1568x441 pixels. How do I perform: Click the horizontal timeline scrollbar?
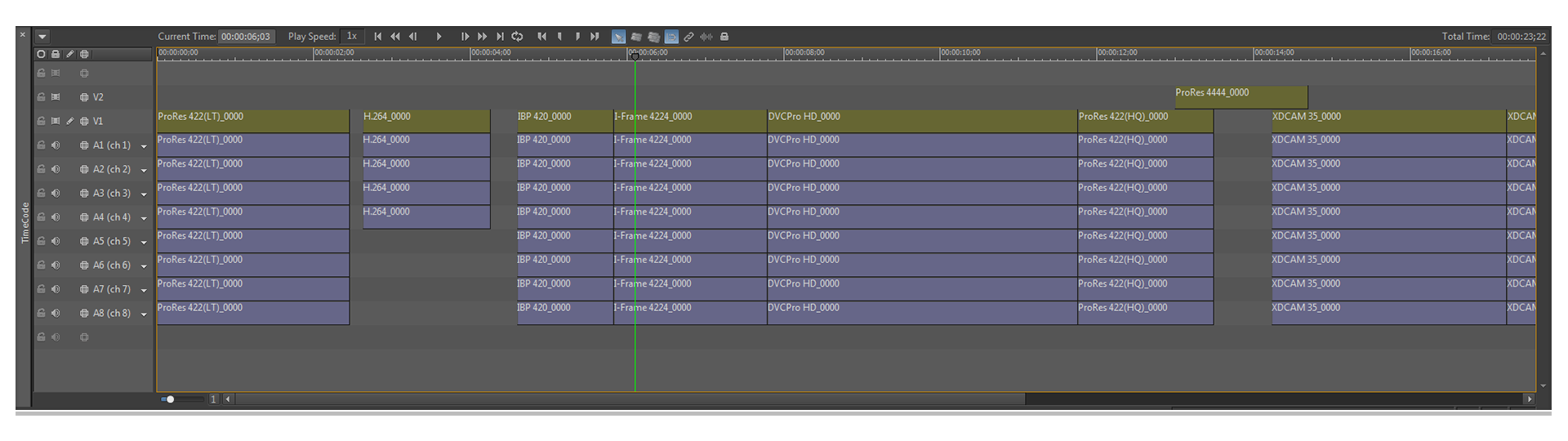(630, 399)
